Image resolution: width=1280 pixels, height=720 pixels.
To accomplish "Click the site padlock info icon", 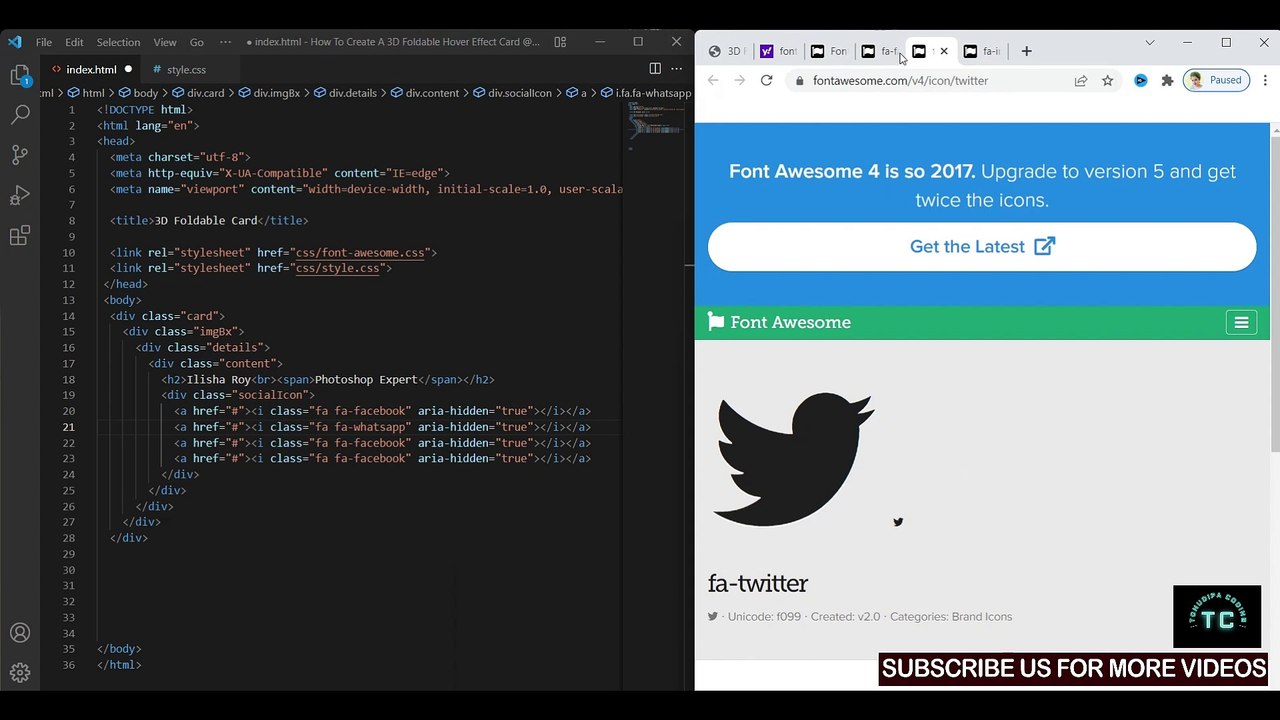I will 799,80.
